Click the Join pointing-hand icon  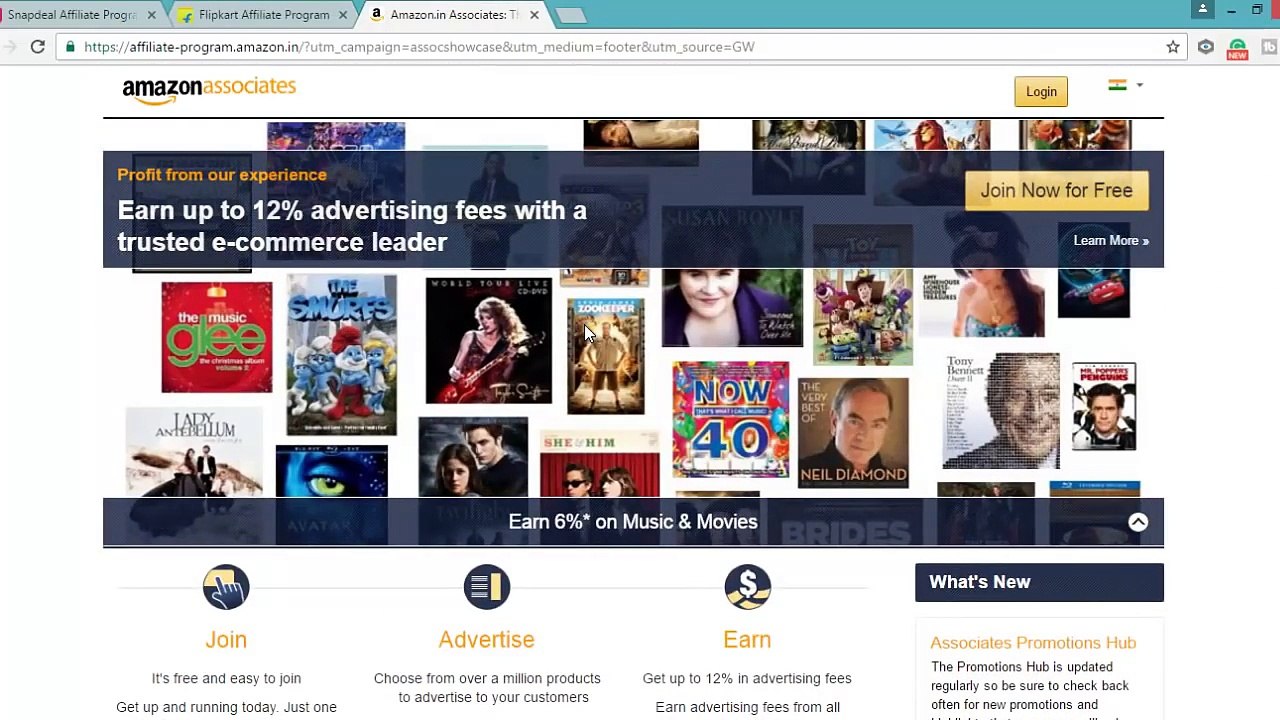click(226, 587)
